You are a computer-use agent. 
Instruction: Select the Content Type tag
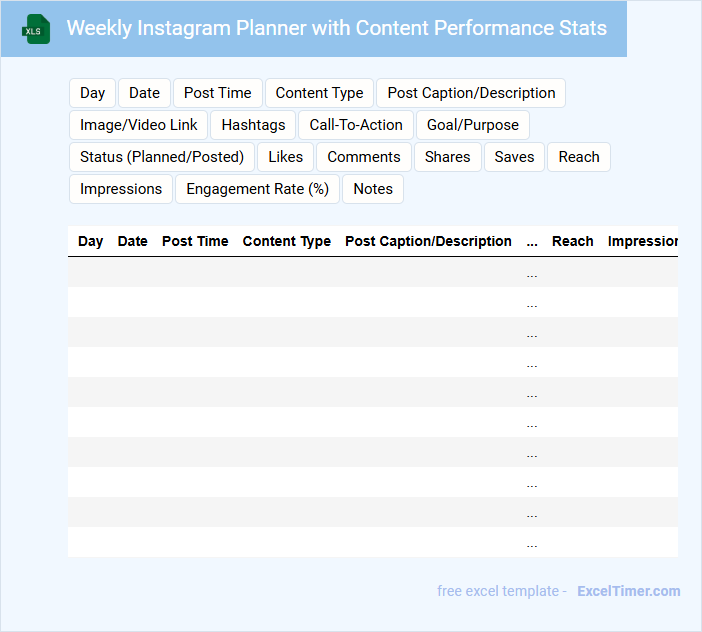point(319,93)
